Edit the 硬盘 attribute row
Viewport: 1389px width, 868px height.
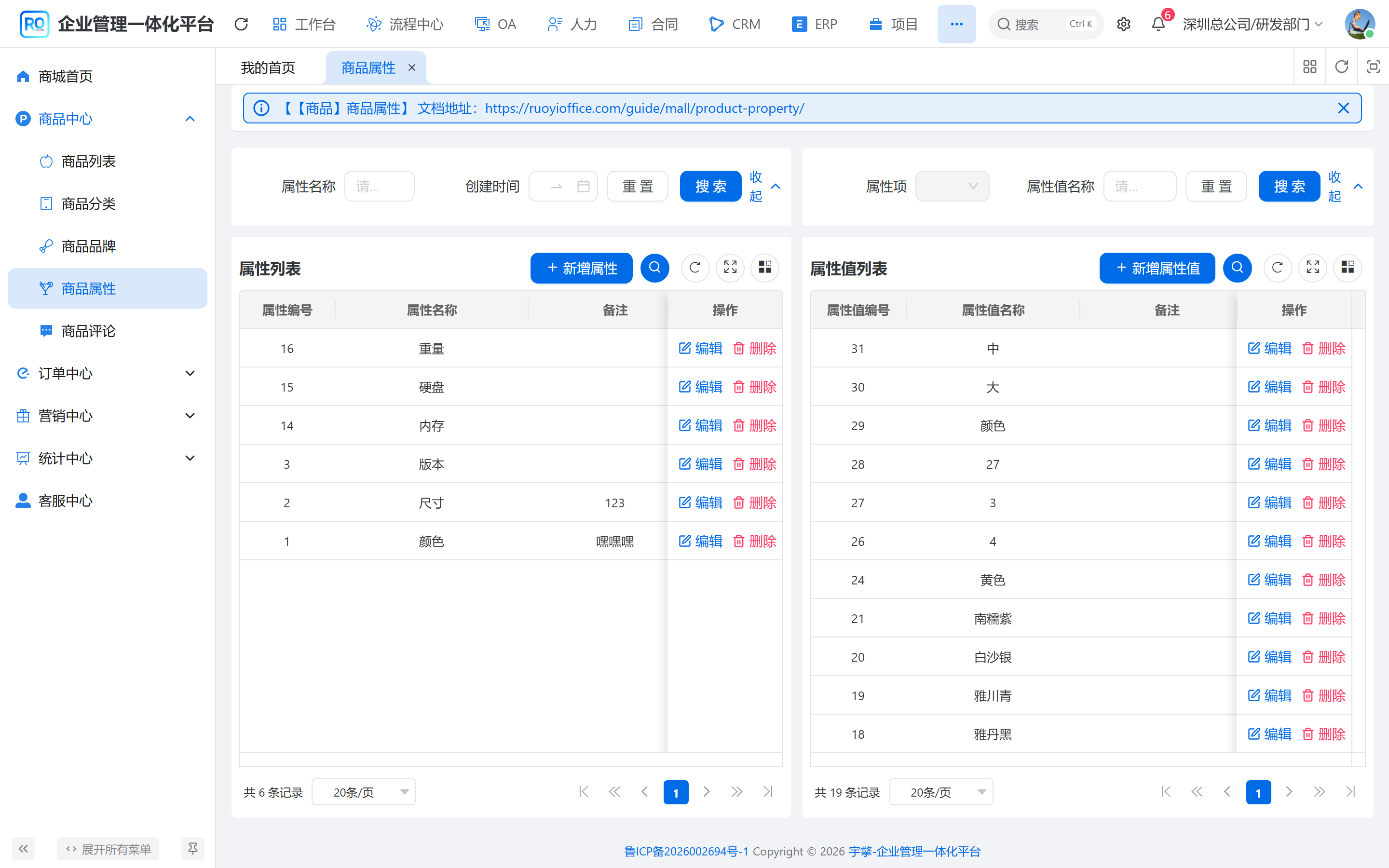(700, 387)
